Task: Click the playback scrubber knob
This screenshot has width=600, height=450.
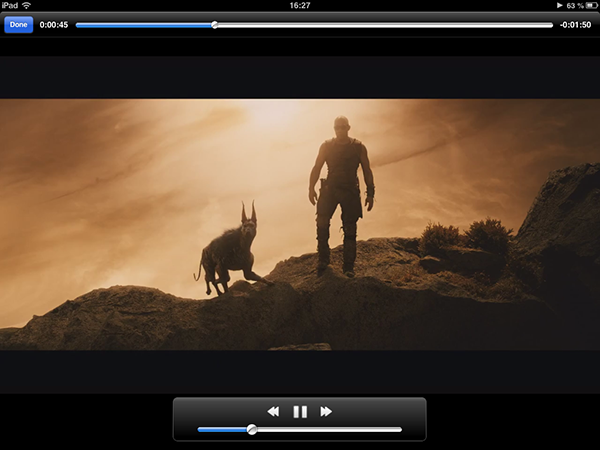Action: click(215, 25)
